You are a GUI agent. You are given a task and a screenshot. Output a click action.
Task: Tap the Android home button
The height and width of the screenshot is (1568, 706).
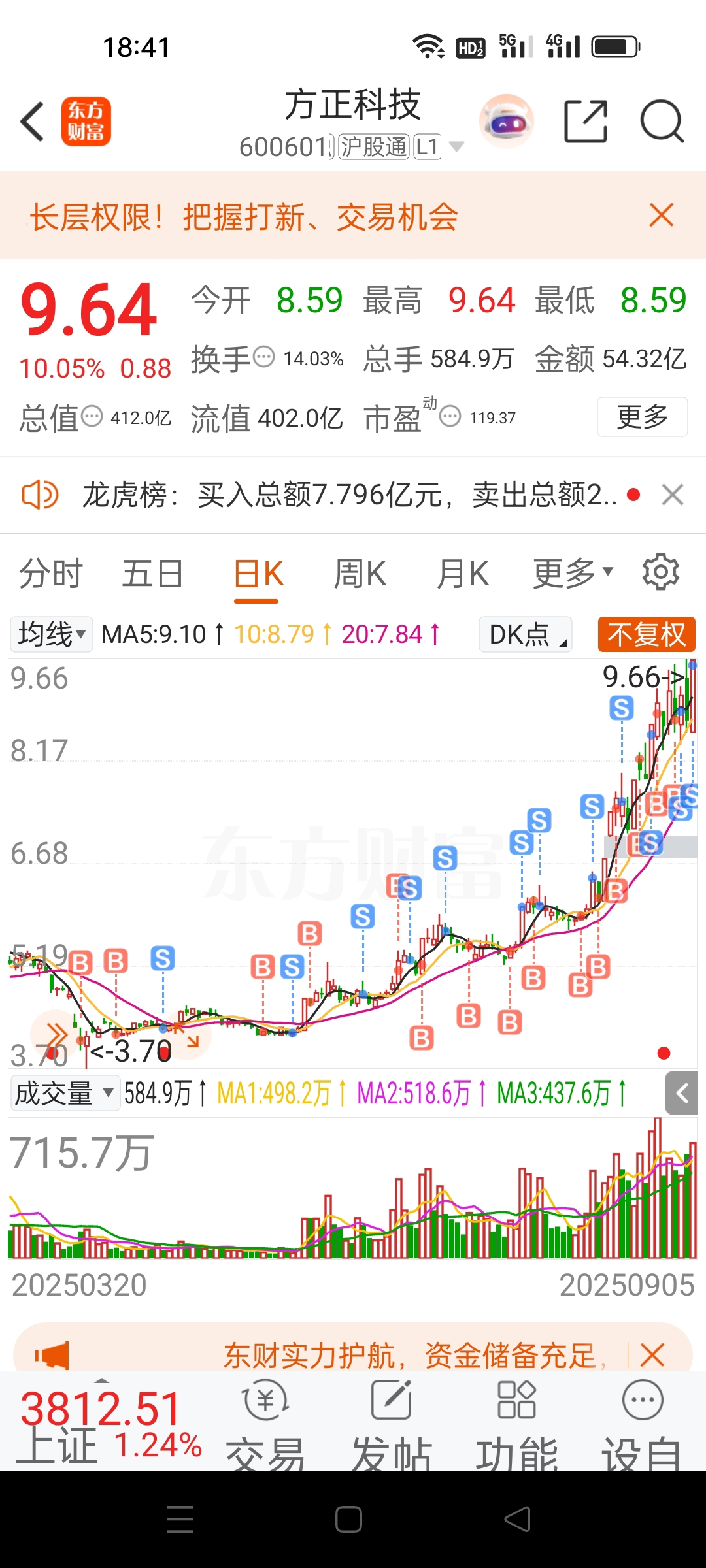(348, 1519)
